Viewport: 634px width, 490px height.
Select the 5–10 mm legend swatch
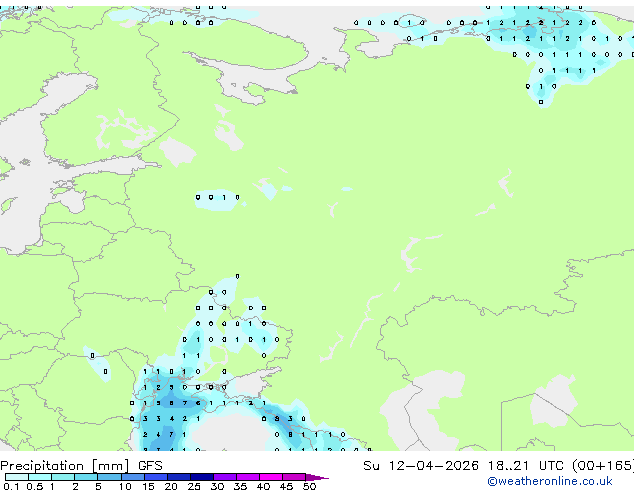[109, 477]
